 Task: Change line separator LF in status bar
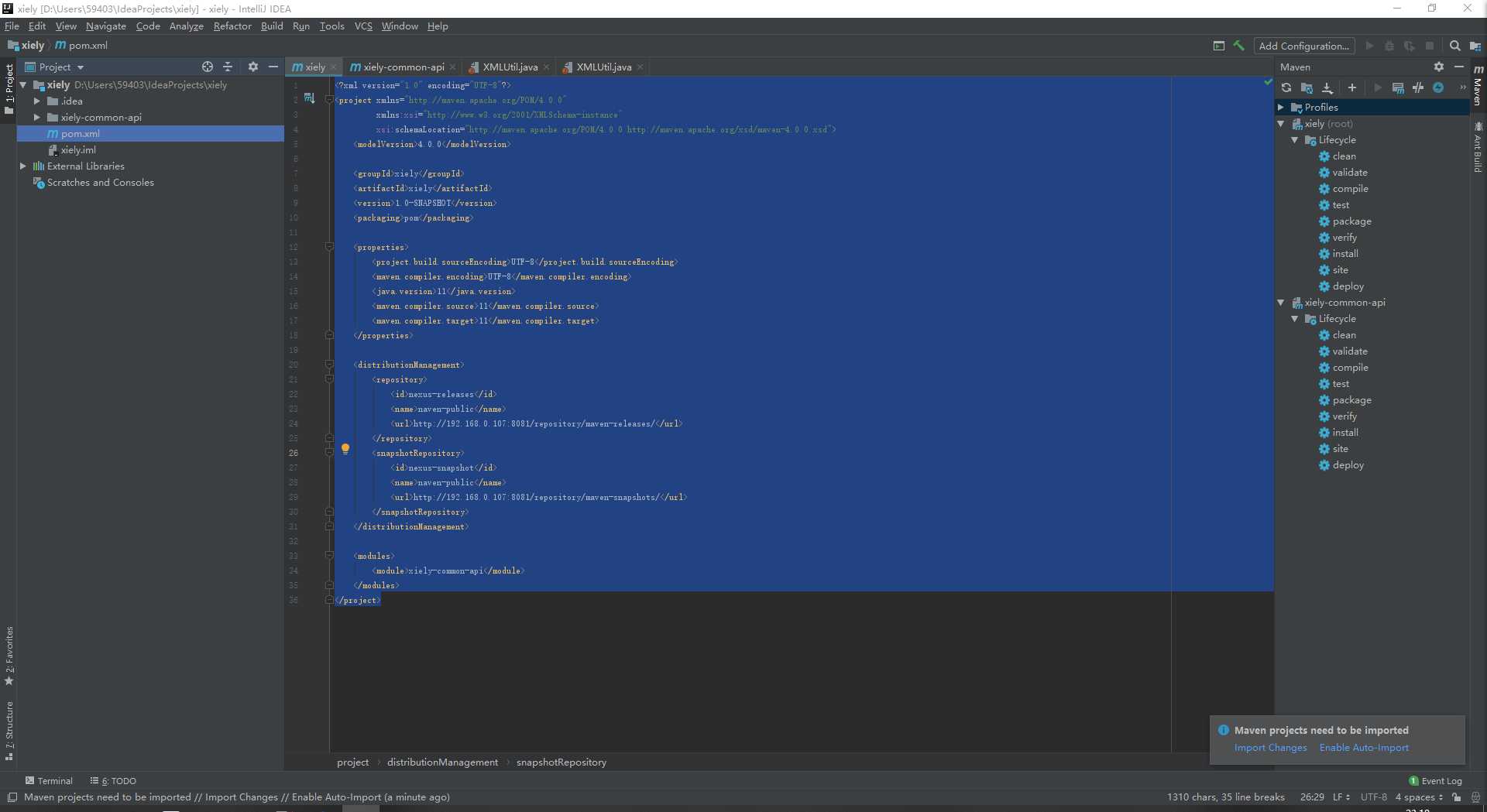(1341, 797)
